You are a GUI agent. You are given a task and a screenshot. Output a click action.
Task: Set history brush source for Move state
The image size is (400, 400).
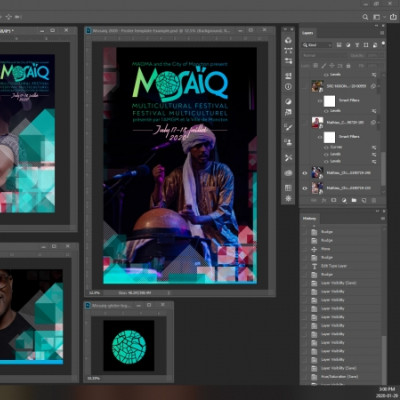click(x=305, y=249)
